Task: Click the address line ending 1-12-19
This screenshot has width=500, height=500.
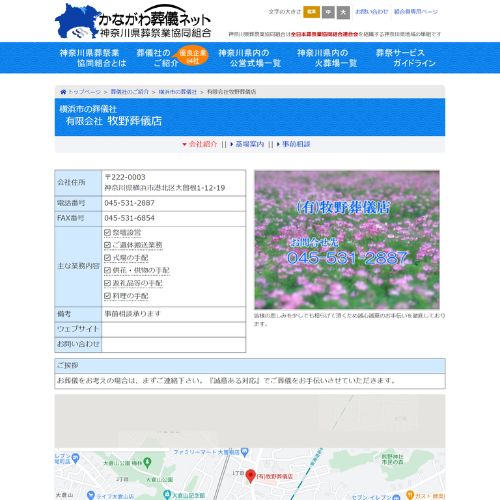Action: point(165,188)
